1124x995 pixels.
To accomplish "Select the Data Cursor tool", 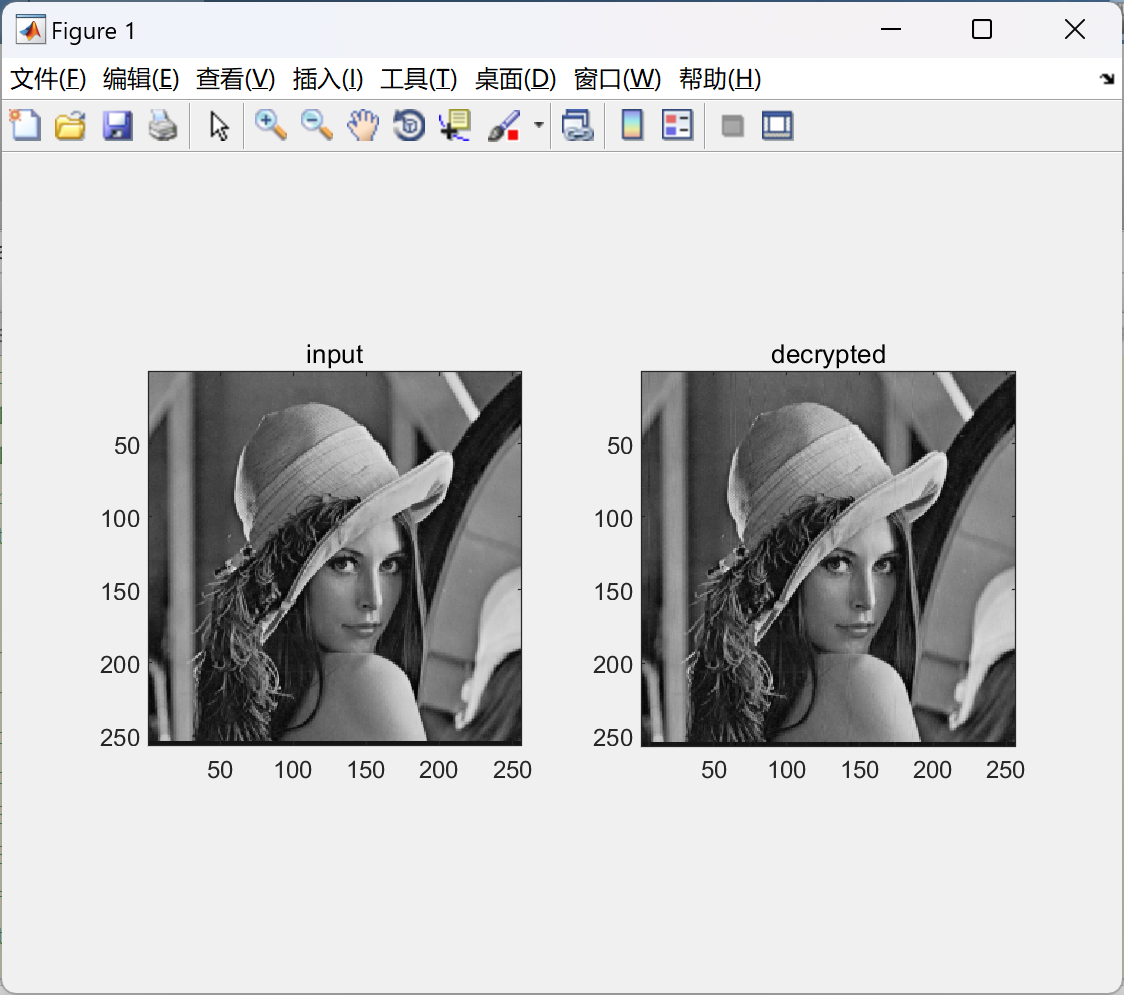I will point(455,125).
